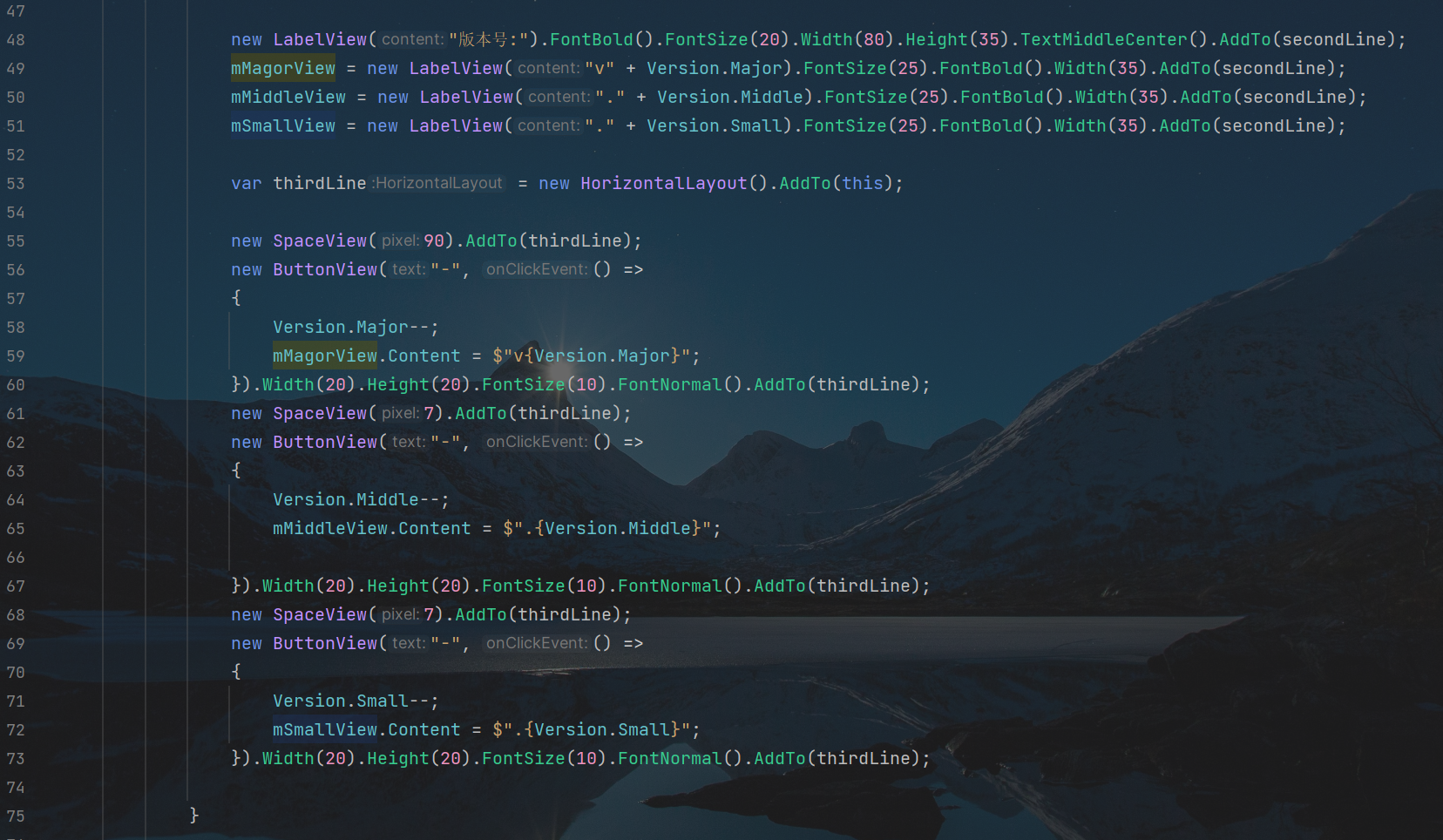This screenshot has height=840, width=1443.
Task: Click SpaceView on line 61
Action: [x=320, y=413]
